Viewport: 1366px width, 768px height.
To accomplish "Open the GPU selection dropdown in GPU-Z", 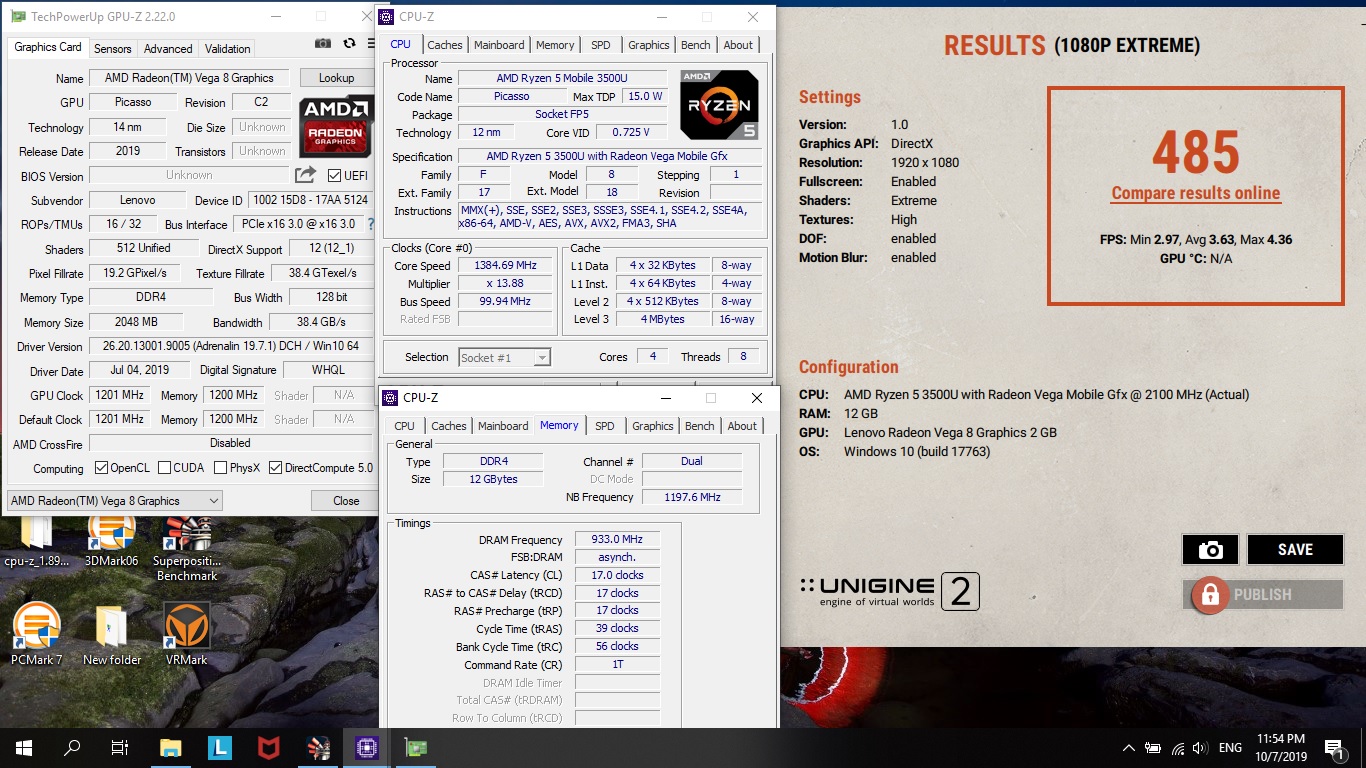I will (x=114, y=501).
